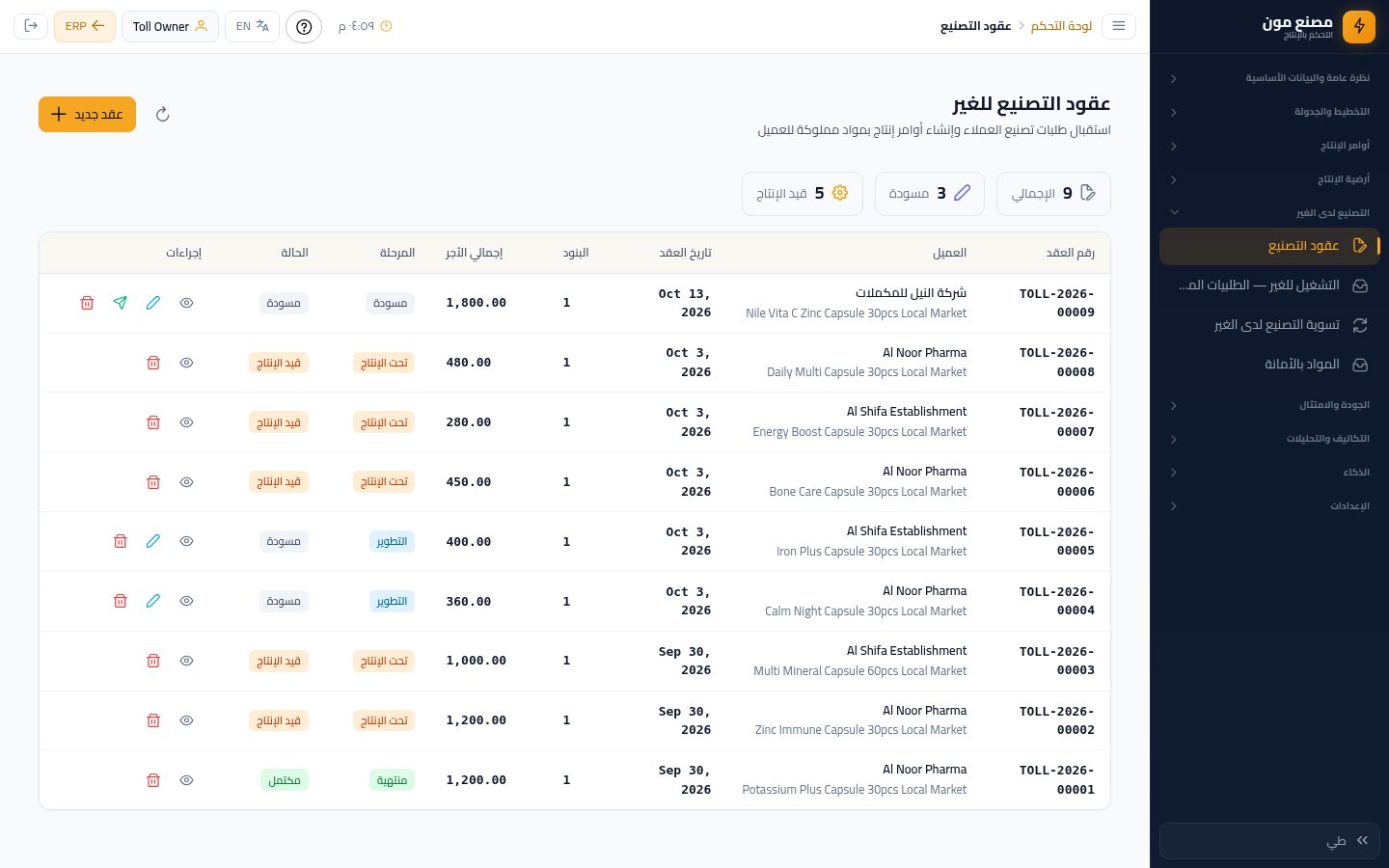Screen dimensions: 1389x868
Task: Switch back to ERP button
Action: tap(85, 26)
